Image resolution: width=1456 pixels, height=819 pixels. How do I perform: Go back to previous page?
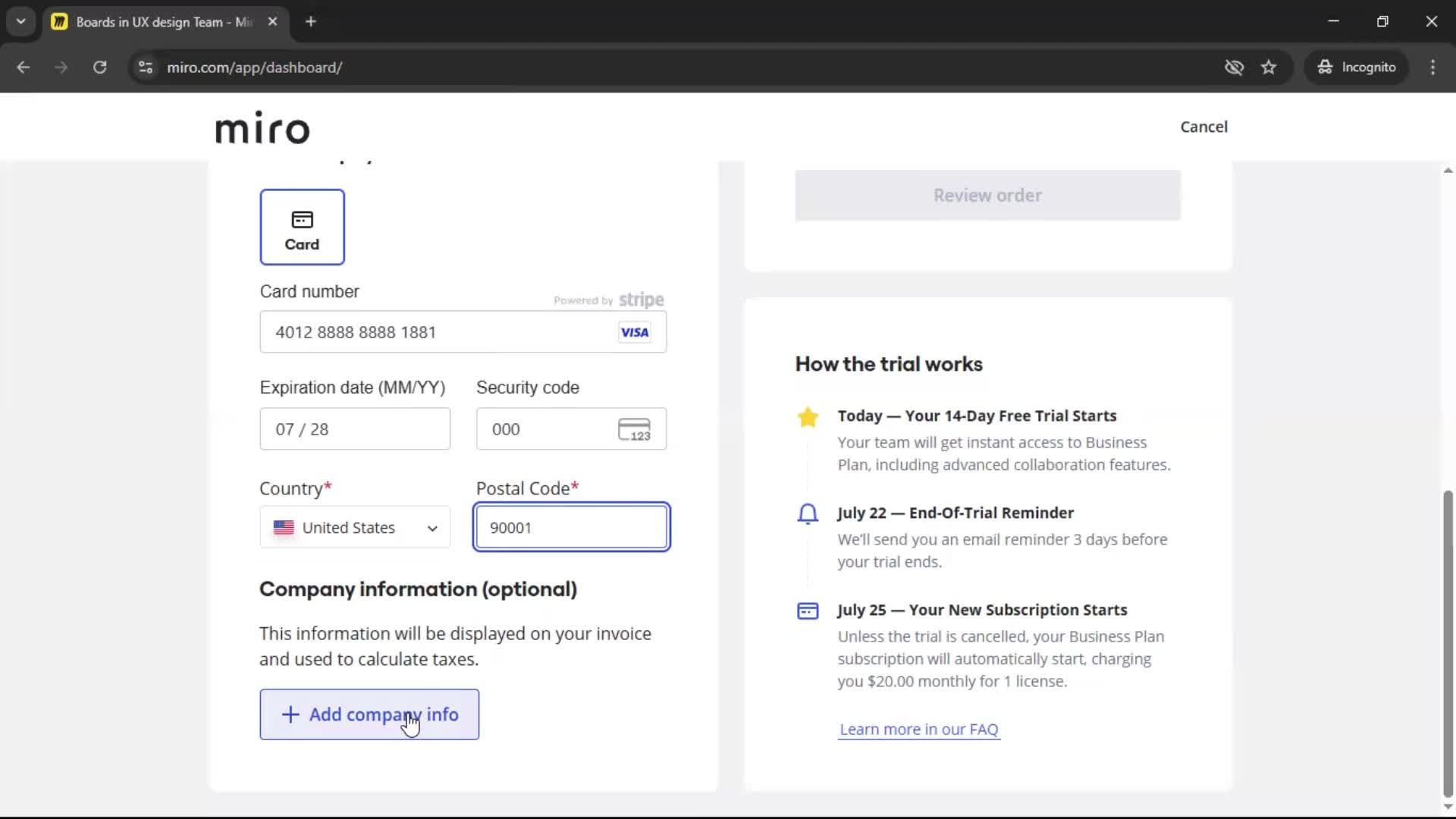point(24,67)
